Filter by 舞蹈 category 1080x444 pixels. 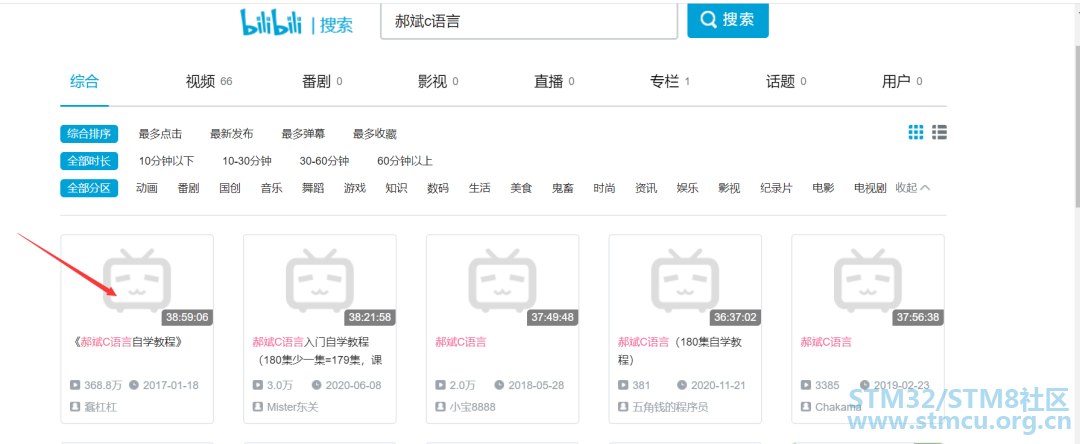point(313,188)
